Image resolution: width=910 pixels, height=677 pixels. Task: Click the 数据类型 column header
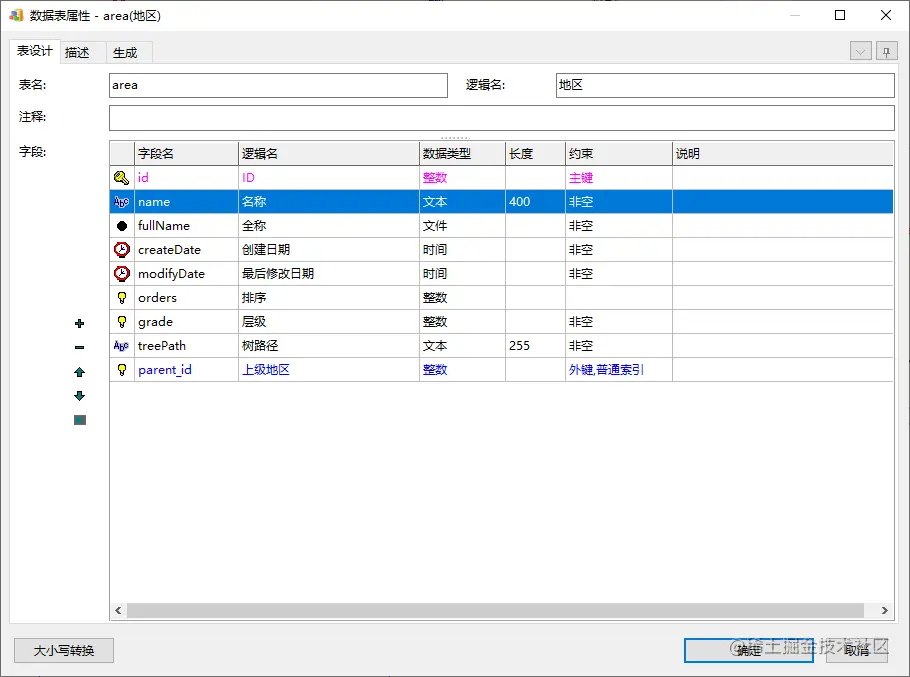(463, 154)
